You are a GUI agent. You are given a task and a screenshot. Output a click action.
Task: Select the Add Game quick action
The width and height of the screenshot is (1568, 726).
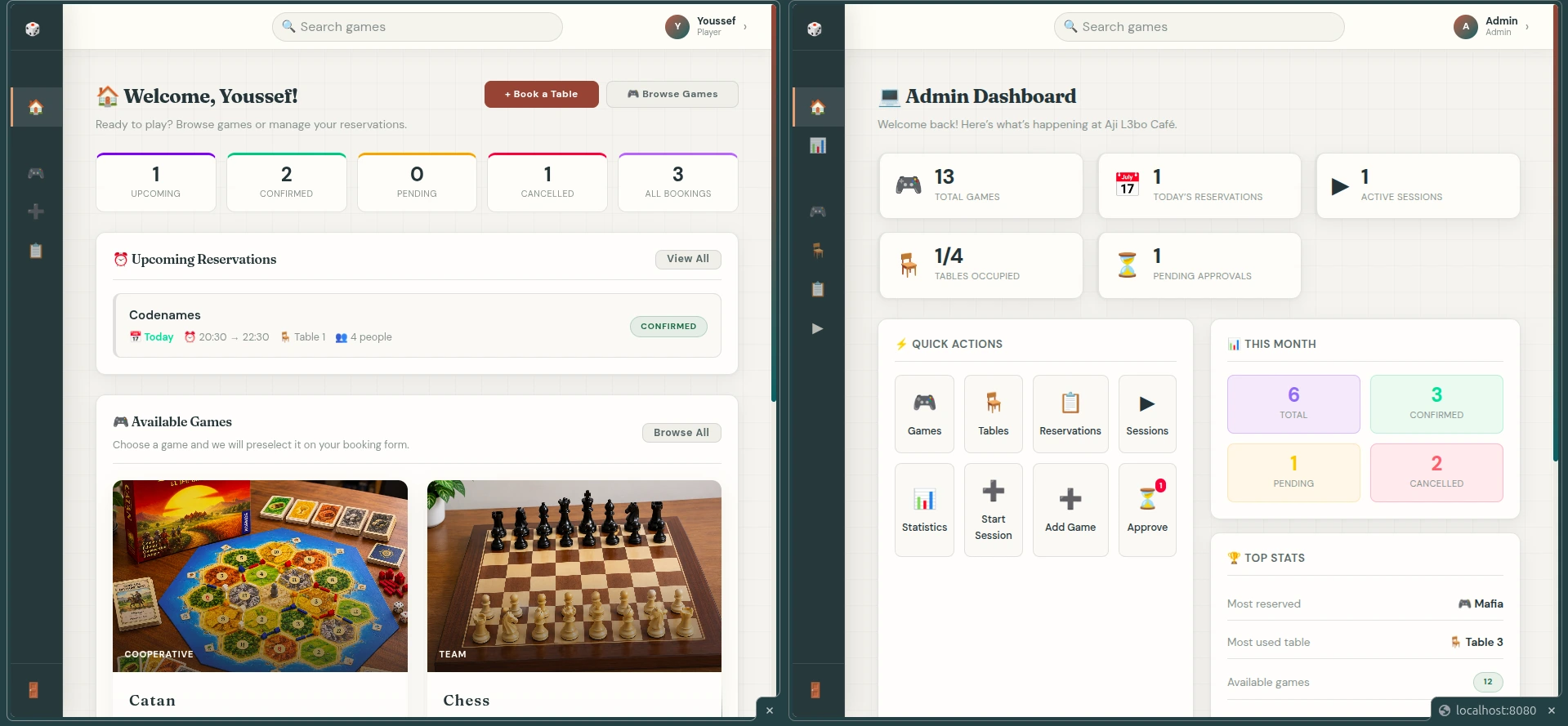click(1070, 510)
